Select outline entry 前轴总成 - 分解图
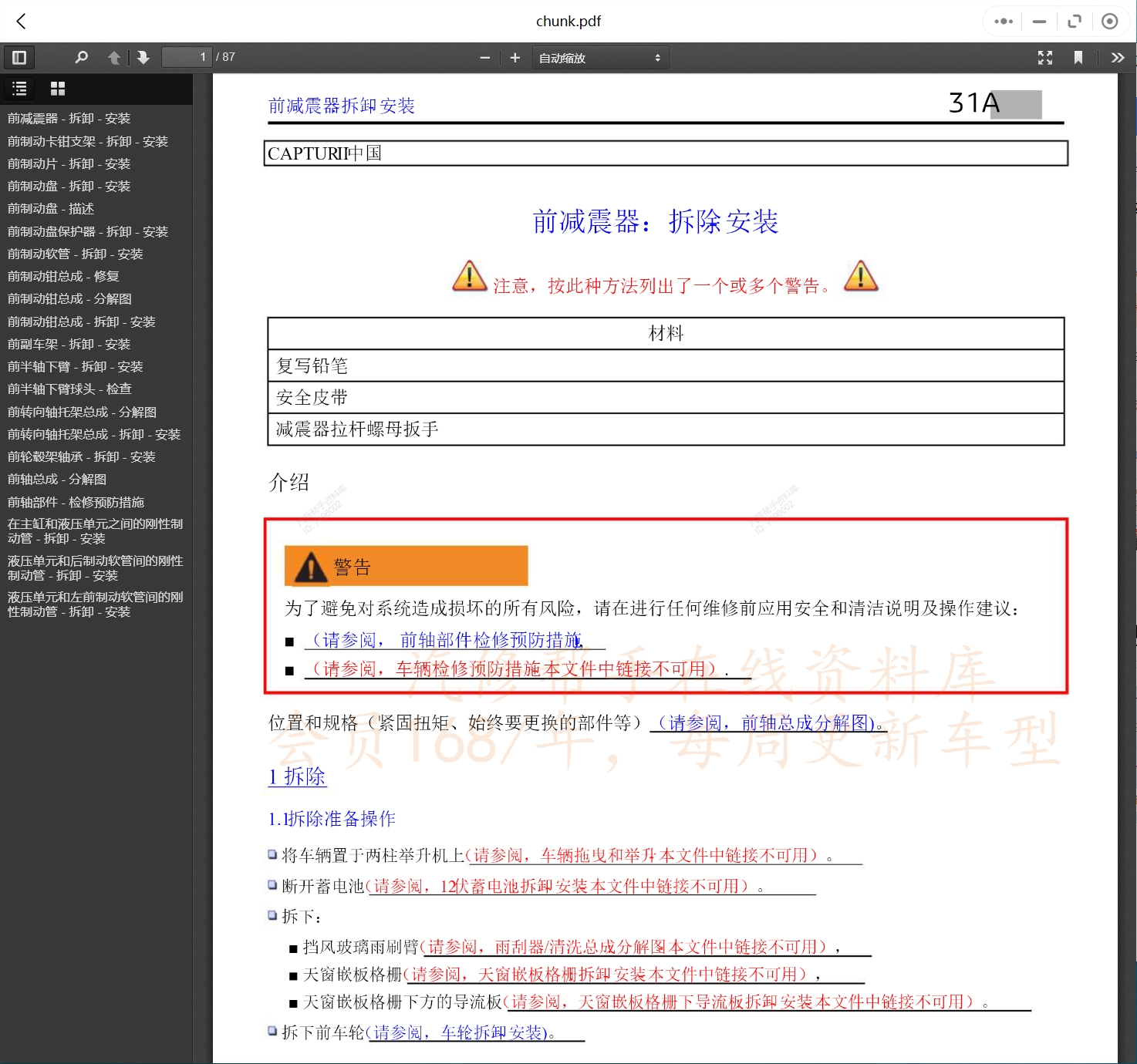 click(56, 479)
